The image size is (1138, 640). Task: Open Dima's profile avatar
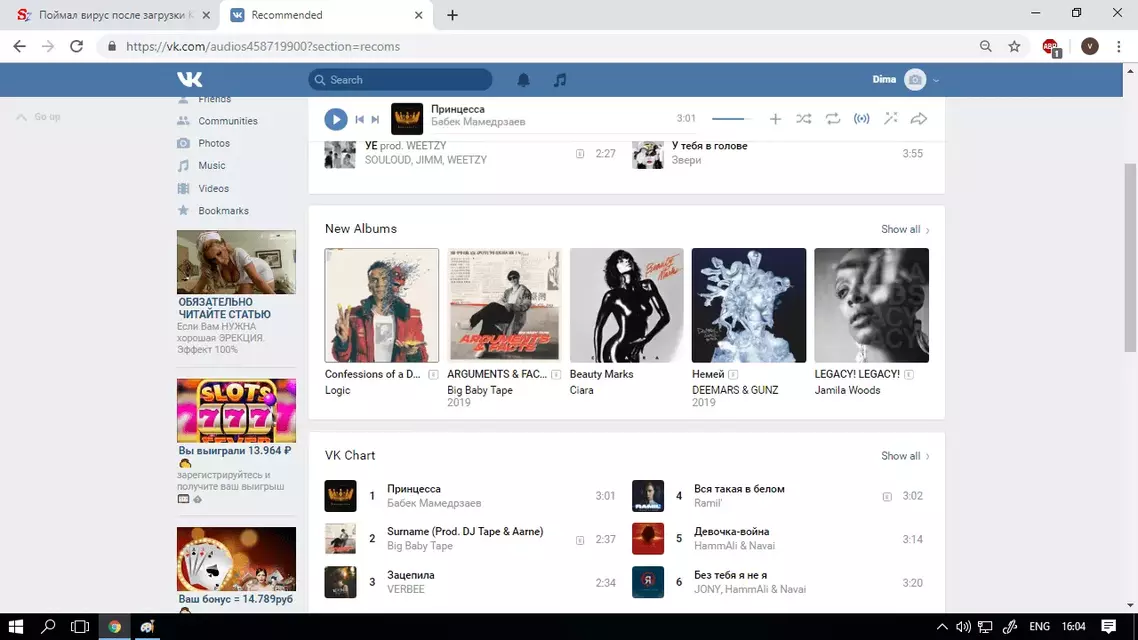[x=915, y=80]
